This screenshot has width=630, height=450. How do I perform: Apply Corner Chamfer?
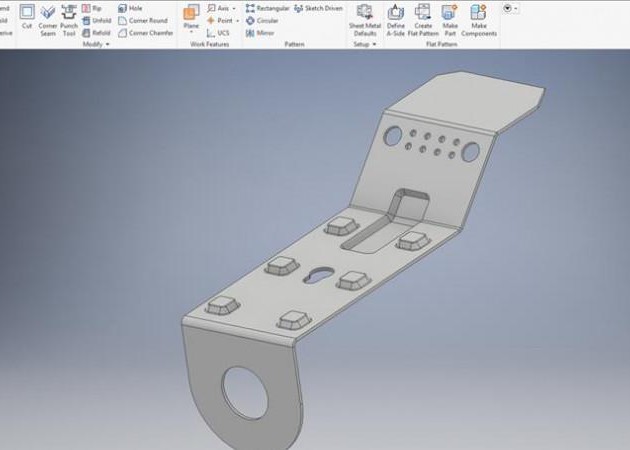pyautogui.click(x=145, y=32)
